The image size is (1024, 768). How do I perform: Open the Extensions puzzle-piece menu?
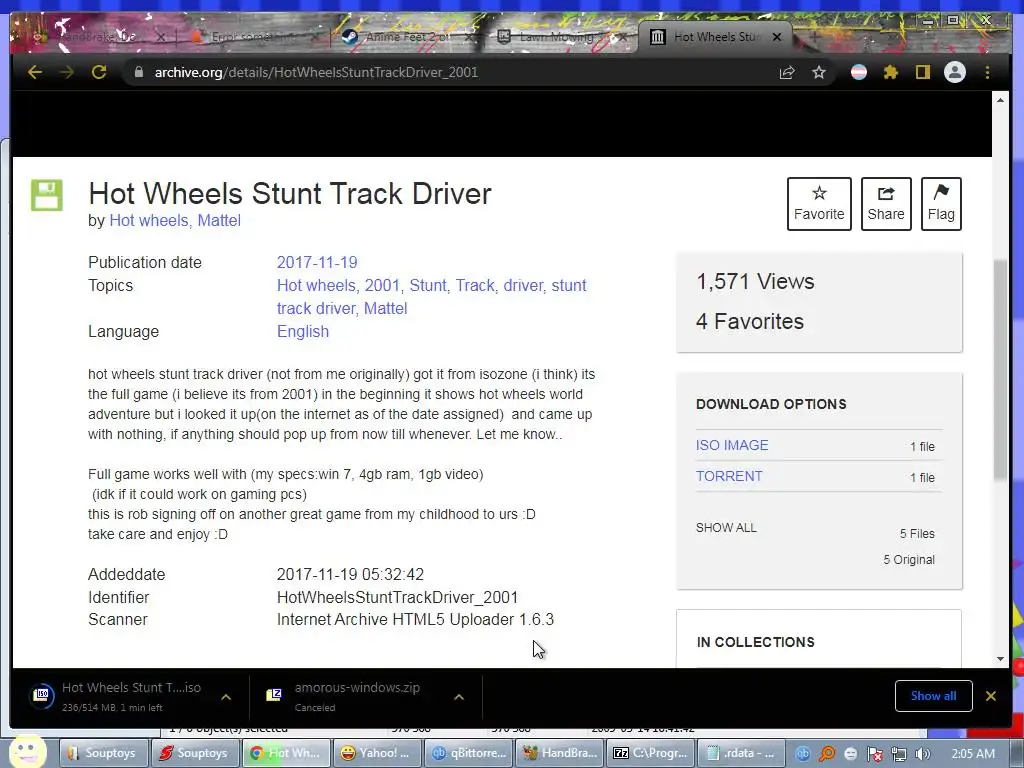891,72
